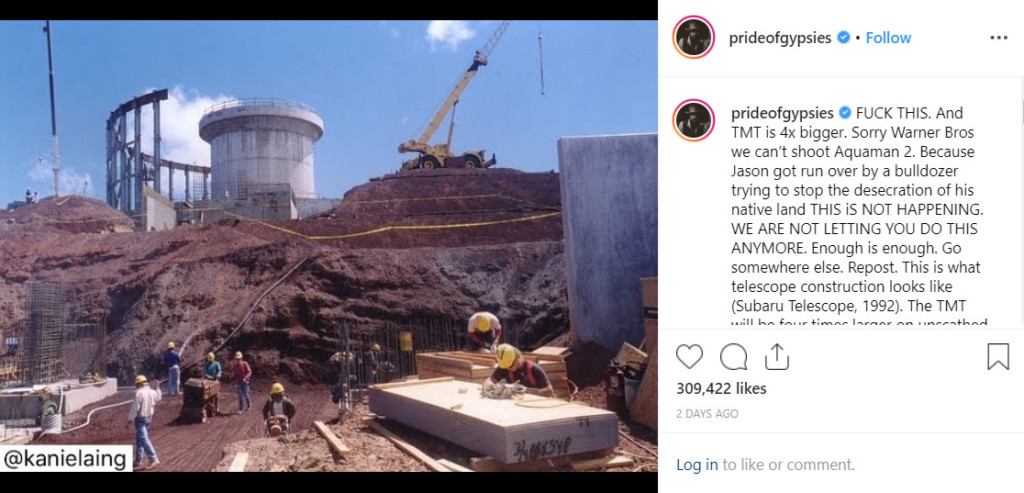Follow the prideofgypsies account
The width and height of the screenshot is (1024, 493).
pyautogui.click(x=888, y=38)
